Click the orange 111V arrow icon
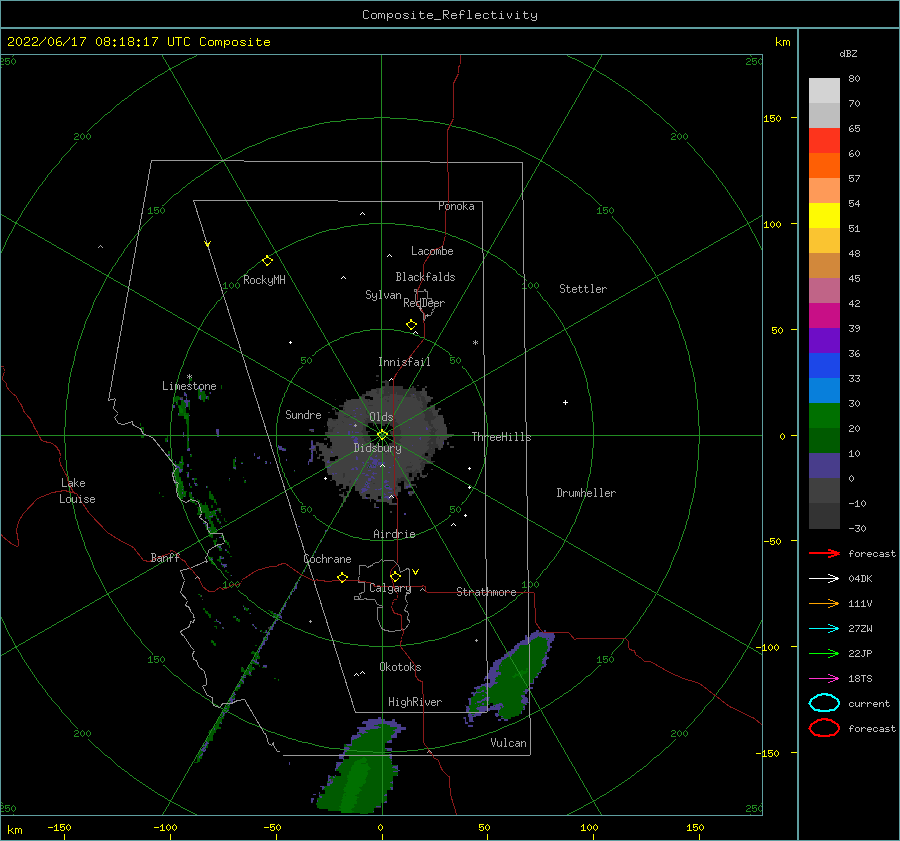The height and width of the screenshot is (841, 900). [x=824, y=603]
